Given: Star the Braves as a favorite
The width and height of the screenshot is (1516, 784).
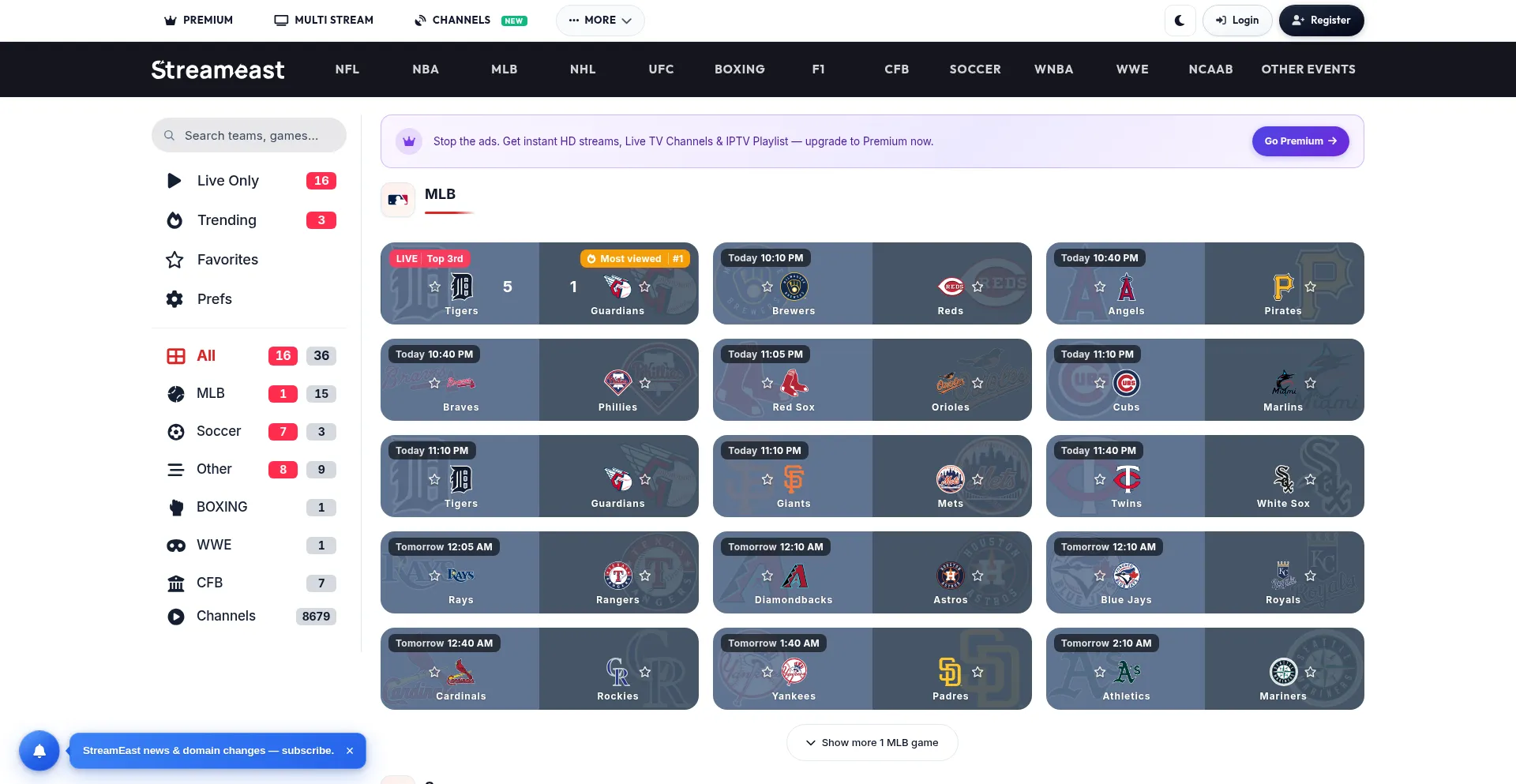Looking at the screenshot, I should [434, 383].
